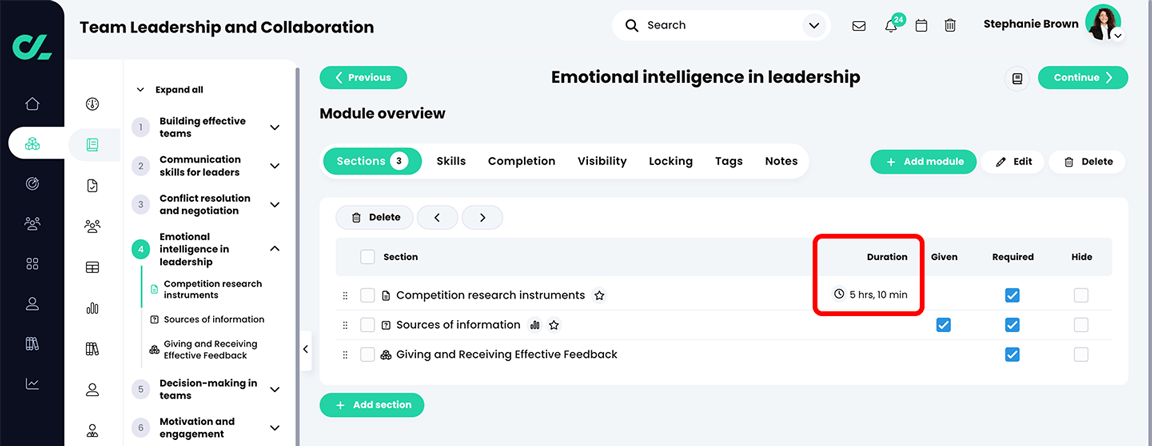Image resolution: width=1152 pixels, height=446 pixels.
Task: Click in the Search field
Action: tap(720, 26)
